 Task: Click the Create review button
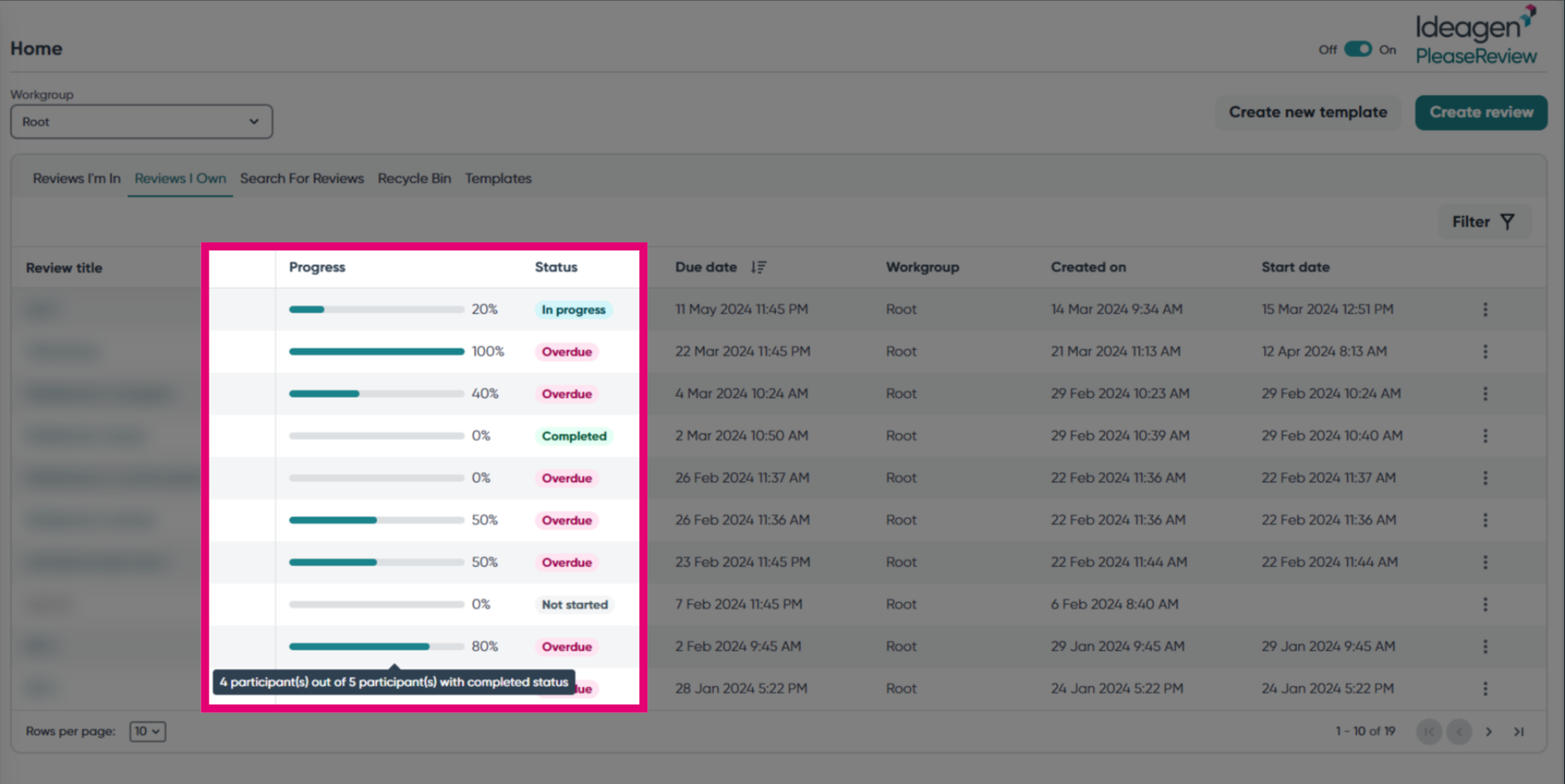click(x=1482, y=112)
